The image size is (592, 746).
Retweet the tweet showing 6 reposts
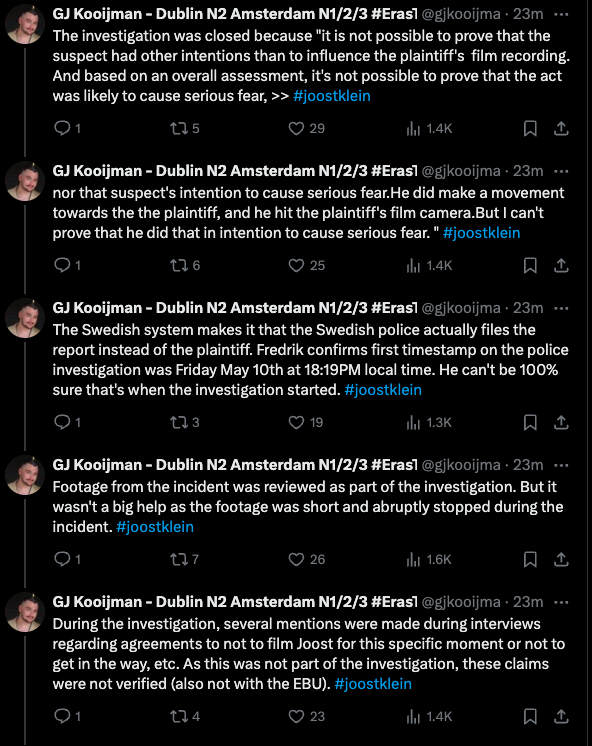(185, 265)
